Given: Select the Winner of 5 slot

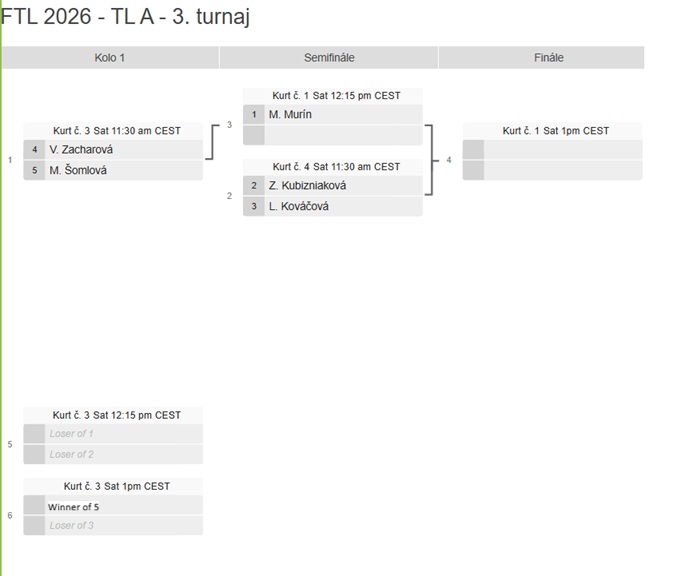Looking at the screenshot, I should pyautogui.click(x=113, y=505).
